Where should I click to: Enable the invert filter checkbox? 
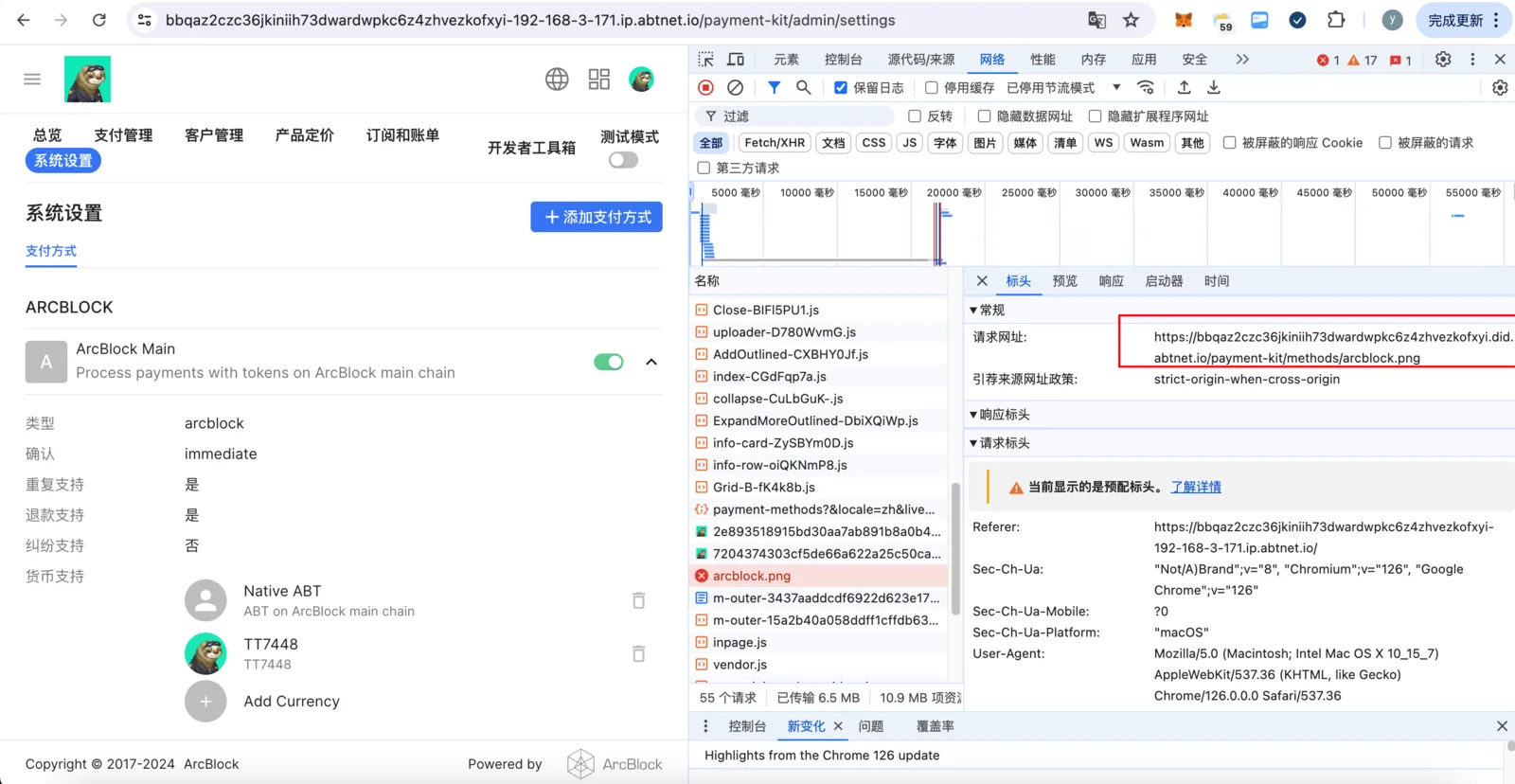[x=915, y=116]
